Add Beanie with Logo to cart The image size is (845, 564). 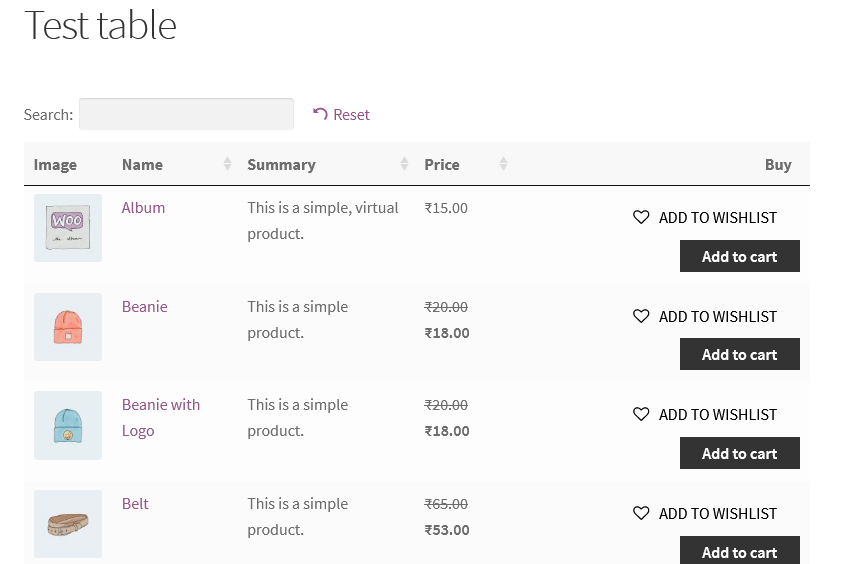click(739, 453)
